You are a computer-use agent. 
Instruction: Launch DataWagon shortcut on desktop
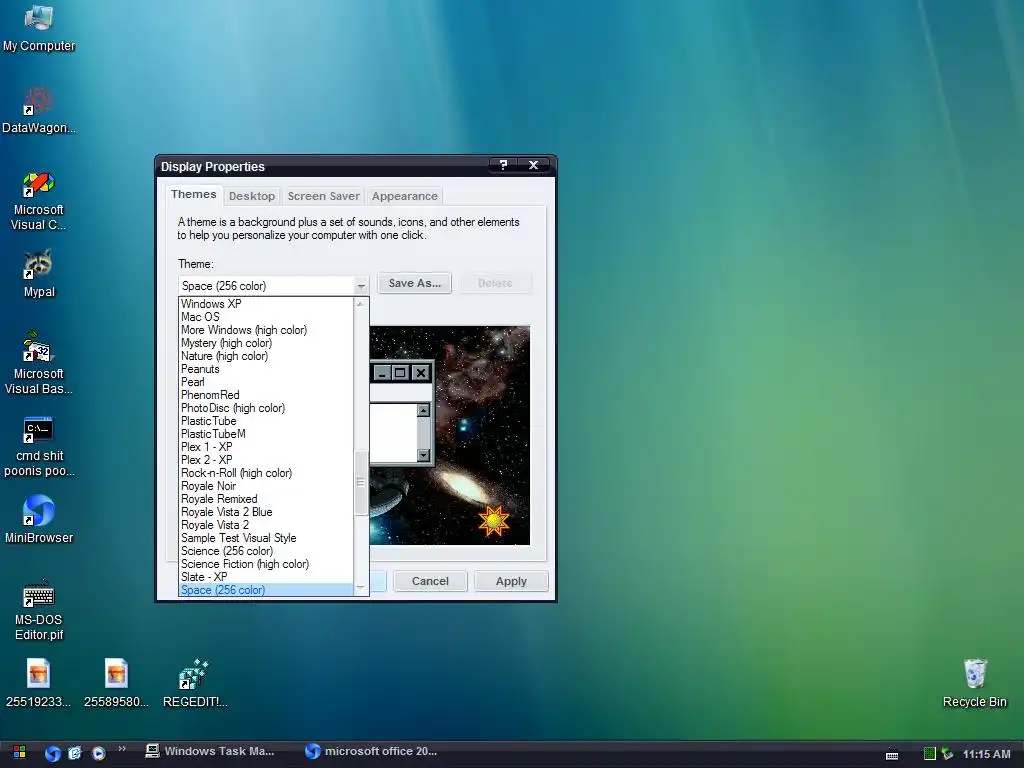point(39,110)
